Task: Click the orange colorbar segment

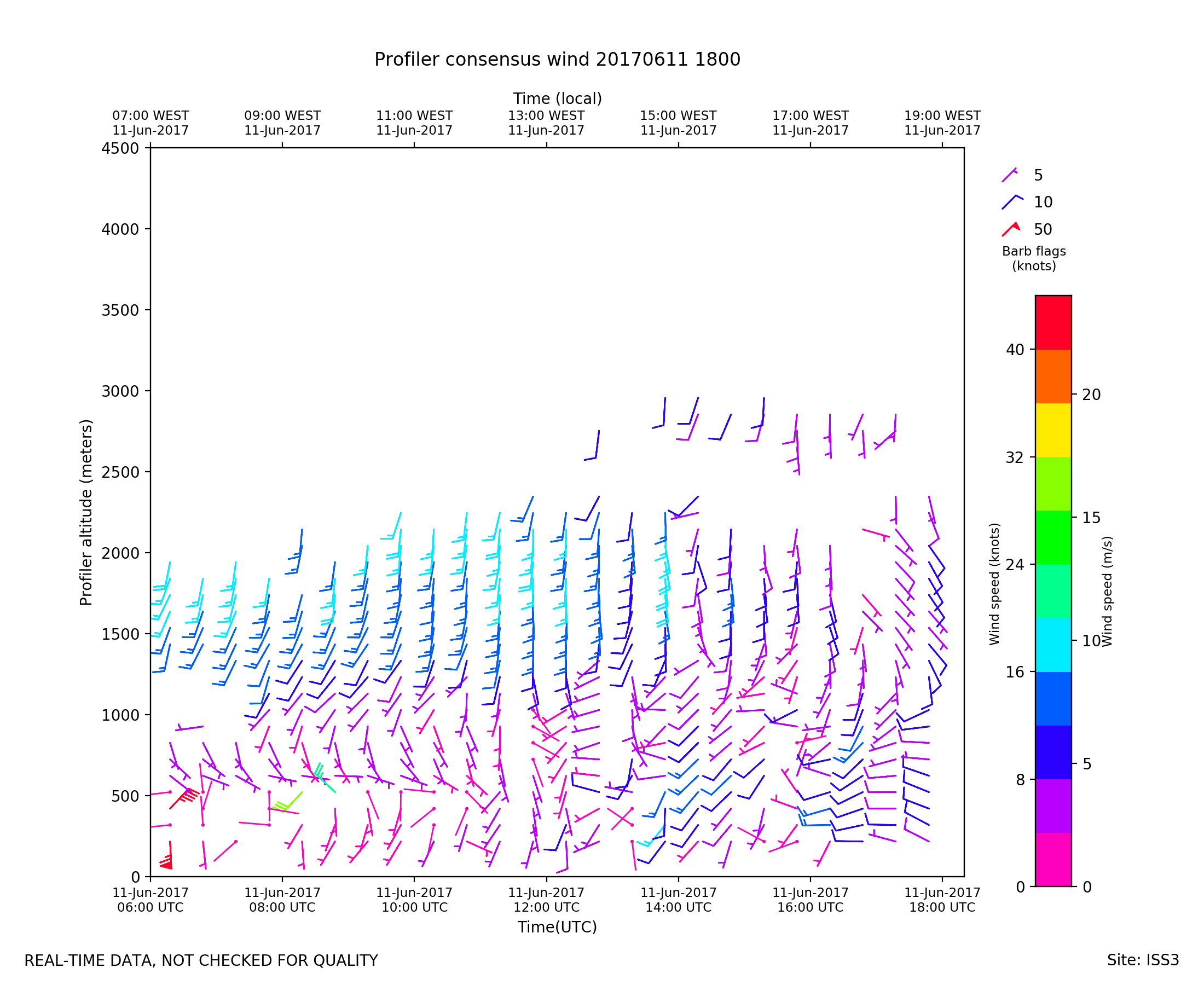Action: (x=1053, y=376)
